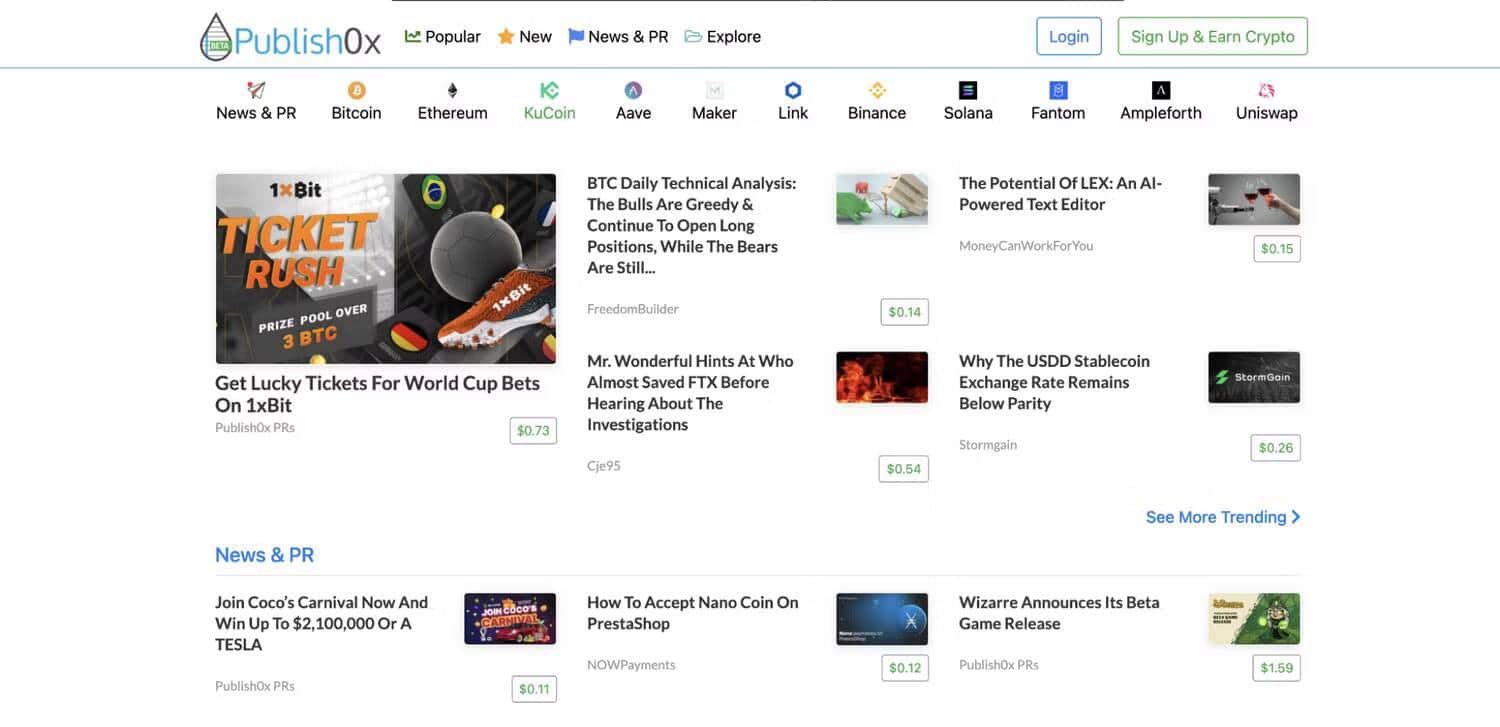The image size is (1500, 727).
Task: Open the Explore menu item
Action: [723, 37]
